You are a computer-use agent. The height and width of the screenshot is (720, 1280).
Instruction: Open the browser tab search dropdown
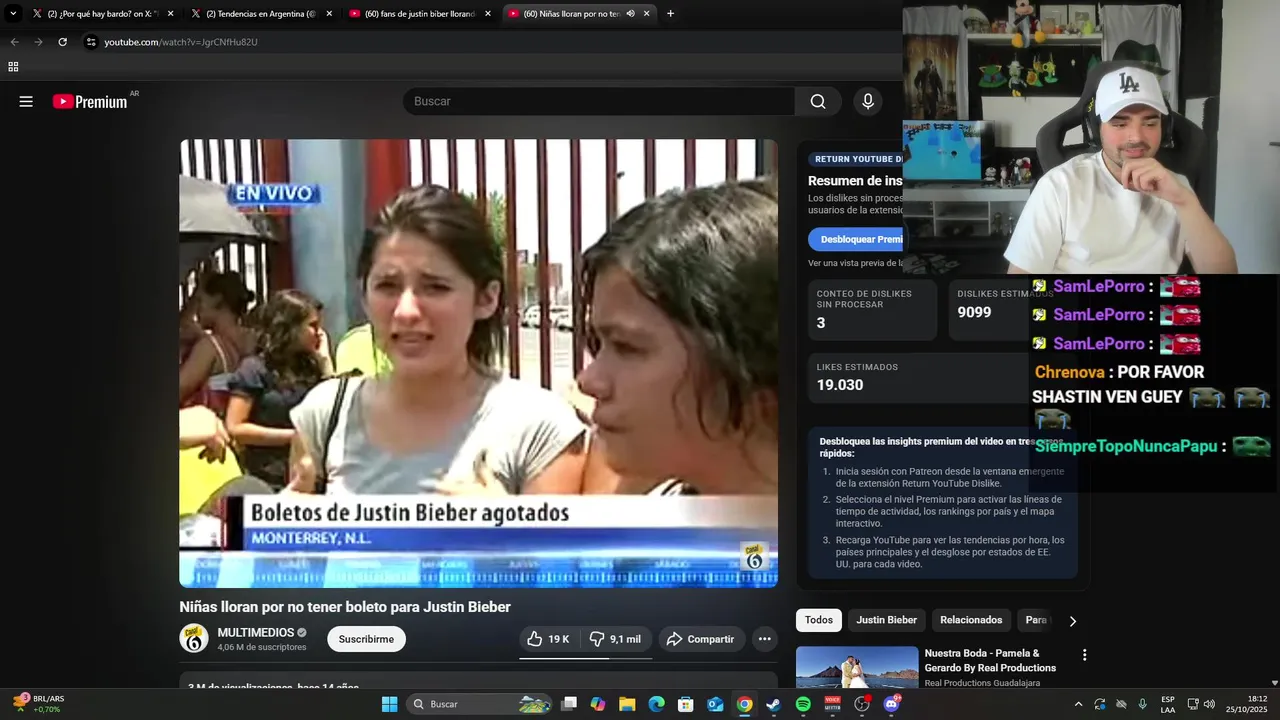13,13
